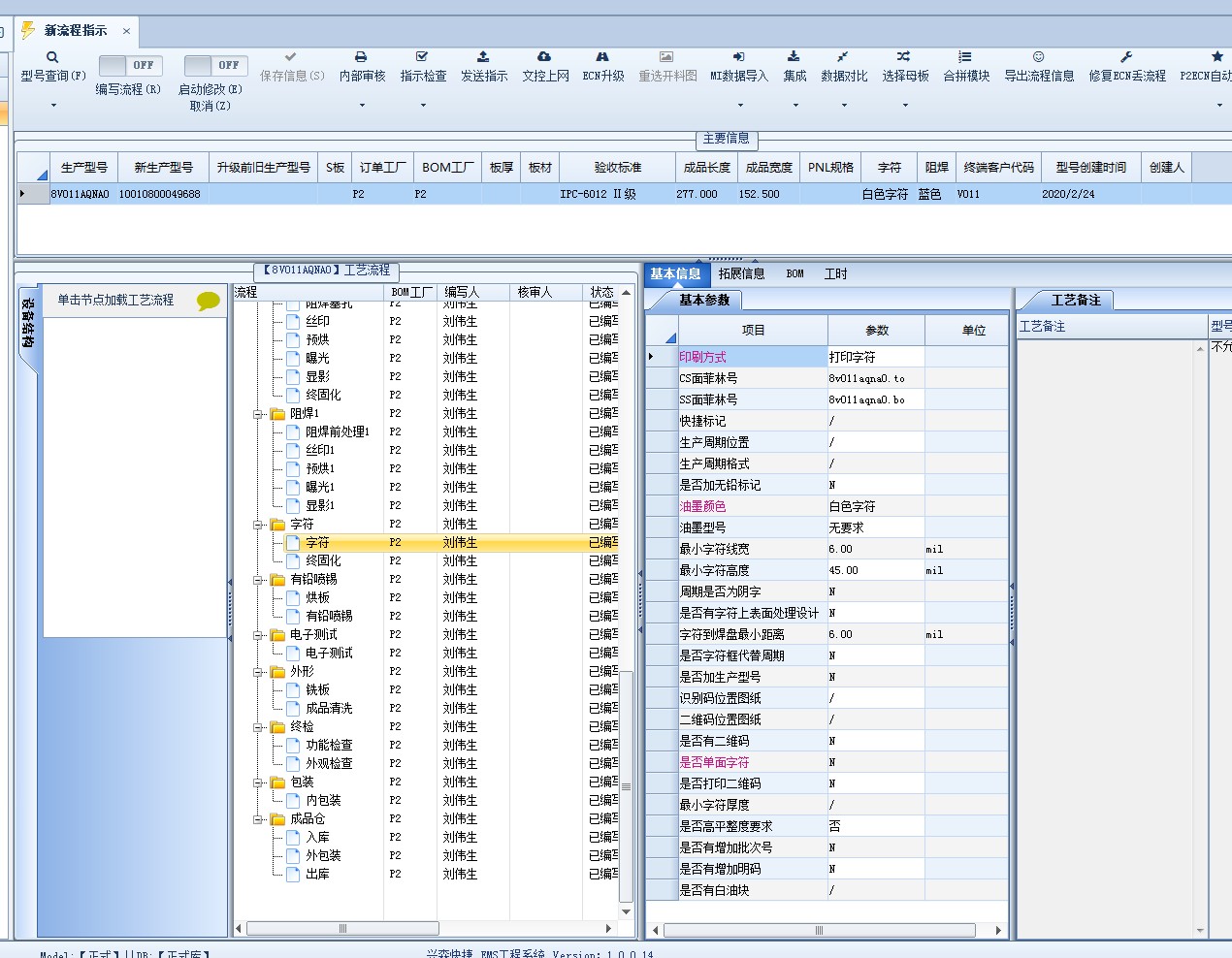Open dropdown arrow under 指示检查

click(423, 105)
